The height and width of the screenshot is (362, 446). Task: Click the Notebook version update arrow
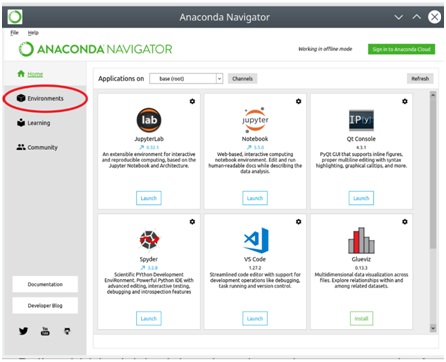249,147
